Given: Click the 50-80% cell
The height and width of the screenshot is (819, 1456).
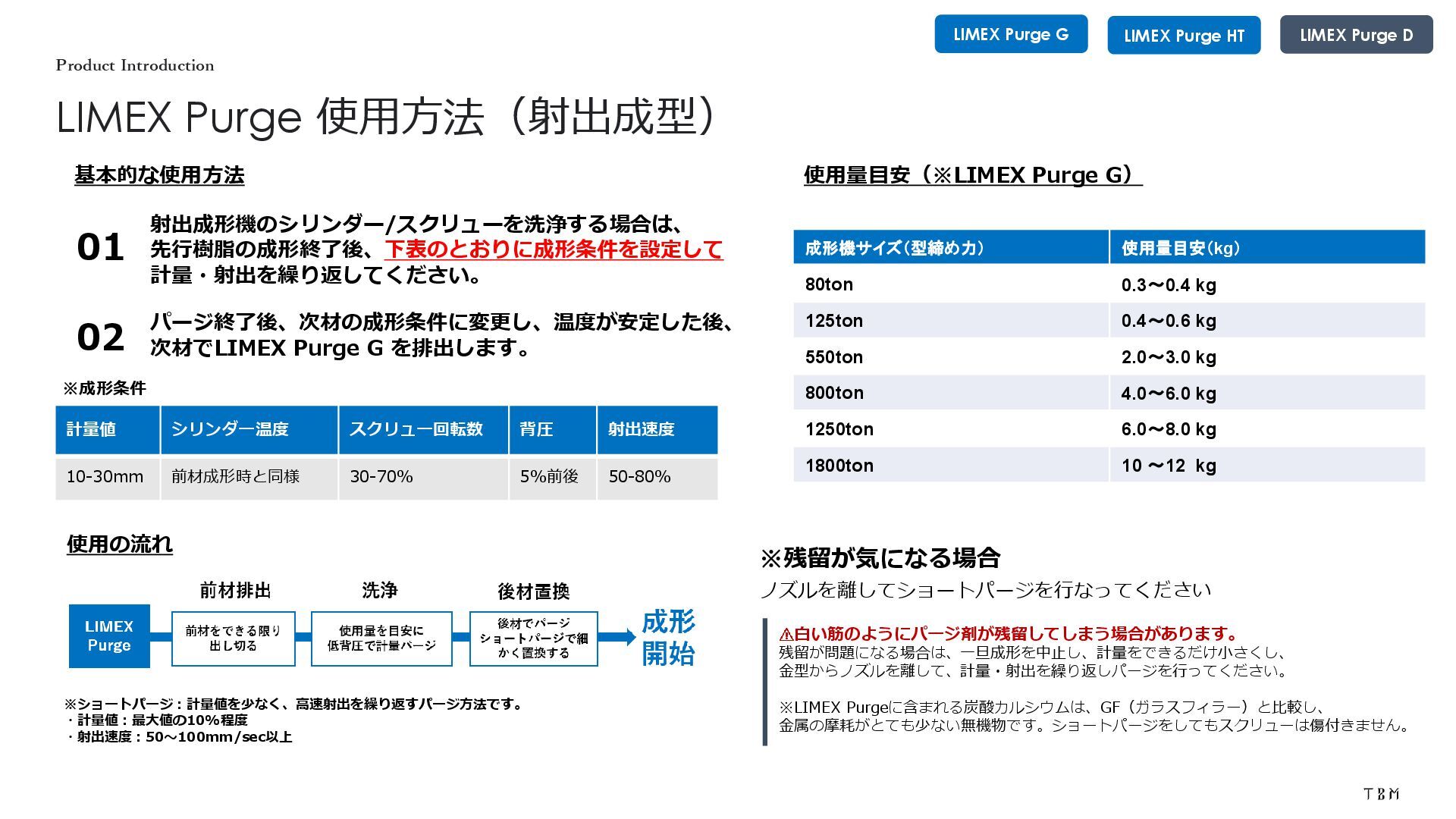Looking at the screenshot, I should point(657,478).
